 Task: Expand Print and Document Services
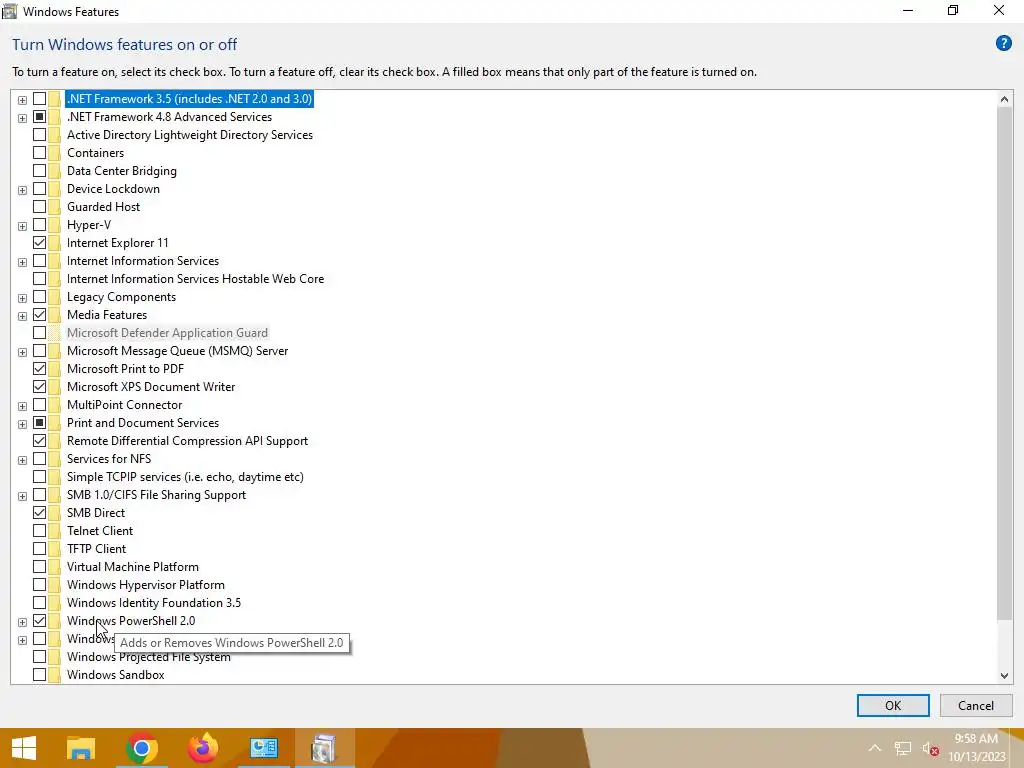(22, 424)
